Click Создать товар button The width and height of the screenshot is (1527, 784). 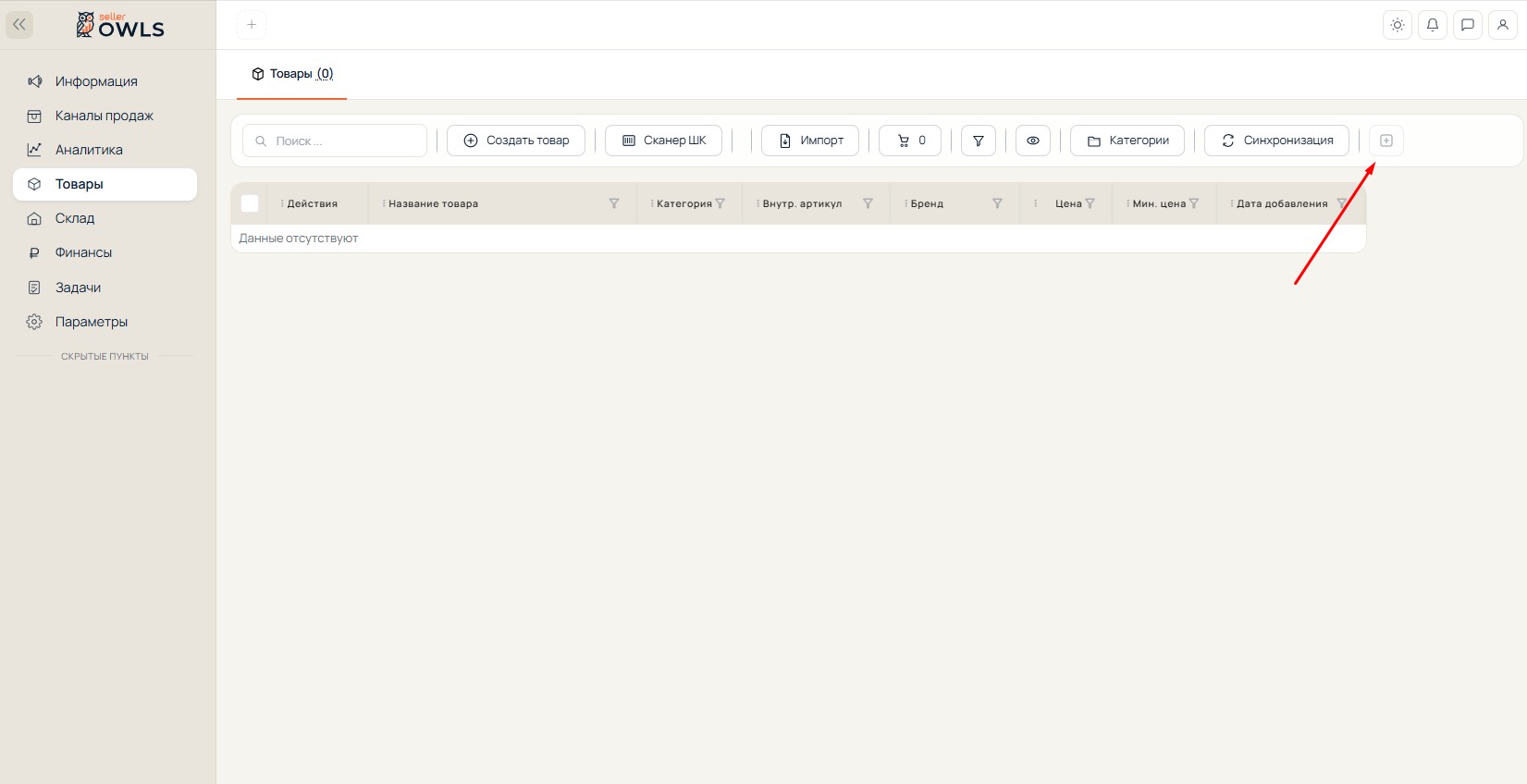pyautogui.click(x=516, y=141)
